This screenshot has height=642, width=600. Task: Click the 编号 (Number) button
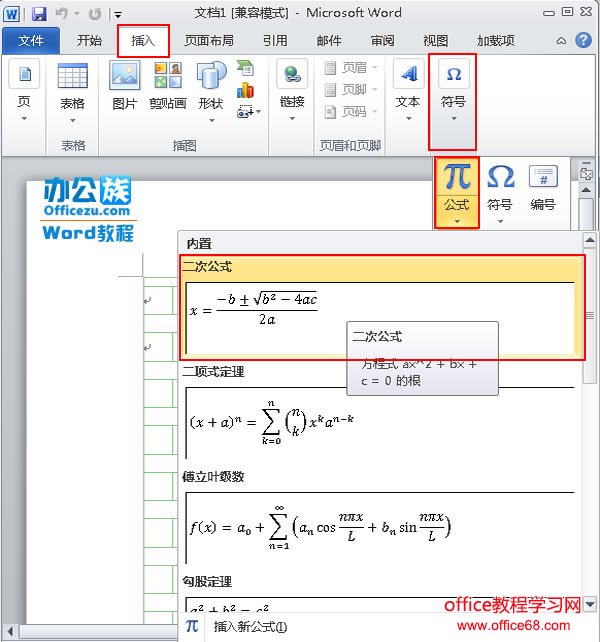point(543,188)
